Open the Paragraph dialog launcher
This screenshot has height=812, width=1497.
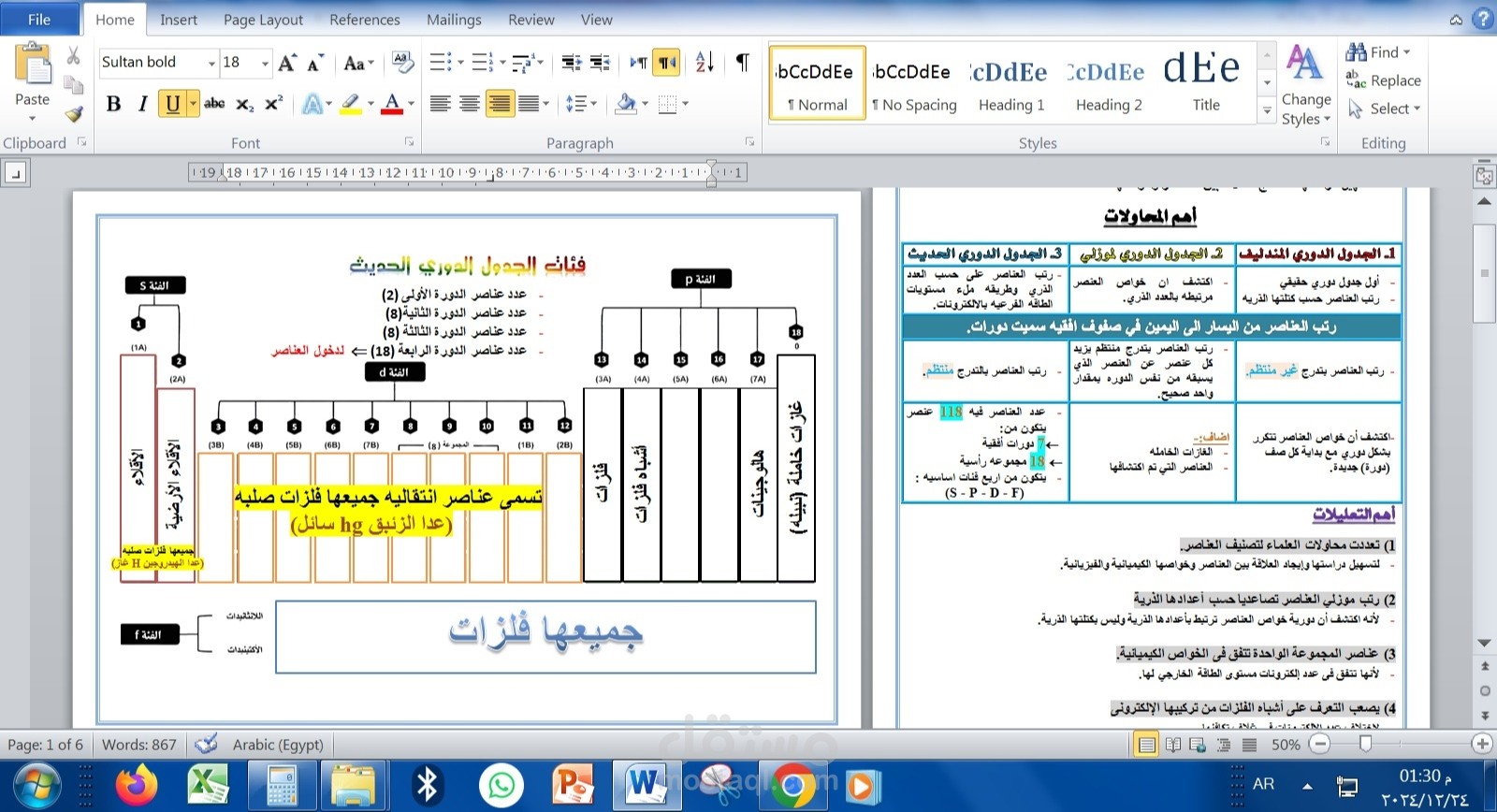(749, 142)
